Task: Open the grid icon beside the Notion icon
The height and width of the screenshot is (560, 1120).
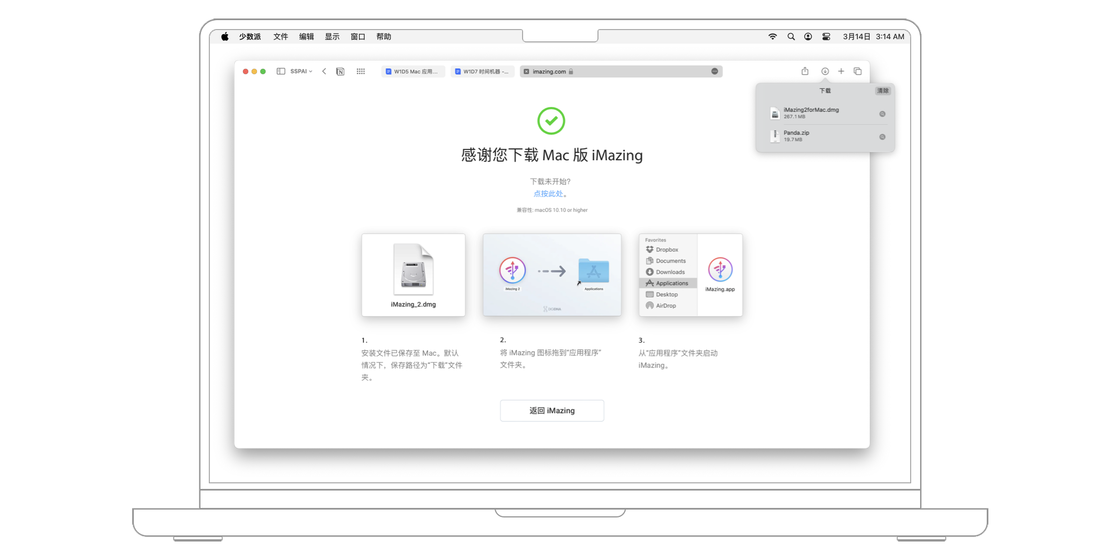Action: [x=361, y=71]
